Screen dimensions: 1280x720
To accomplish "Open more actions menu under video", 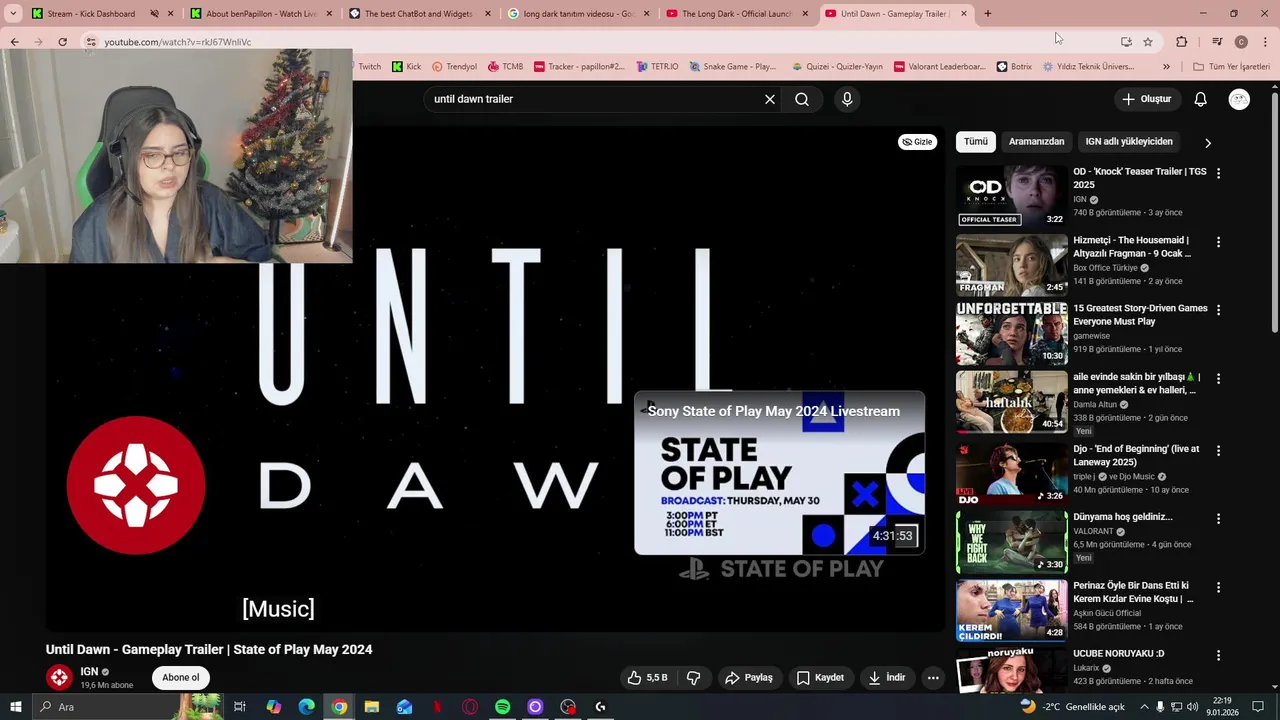I will tap(933, 677).
